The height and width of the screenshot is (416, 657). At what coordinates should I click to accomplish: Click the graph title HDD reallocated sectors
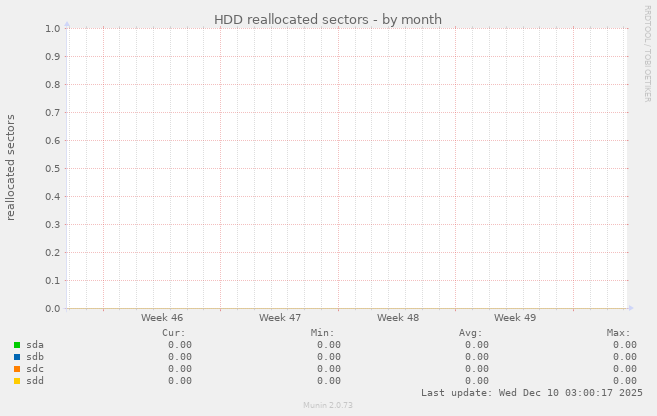click(328, 20)
